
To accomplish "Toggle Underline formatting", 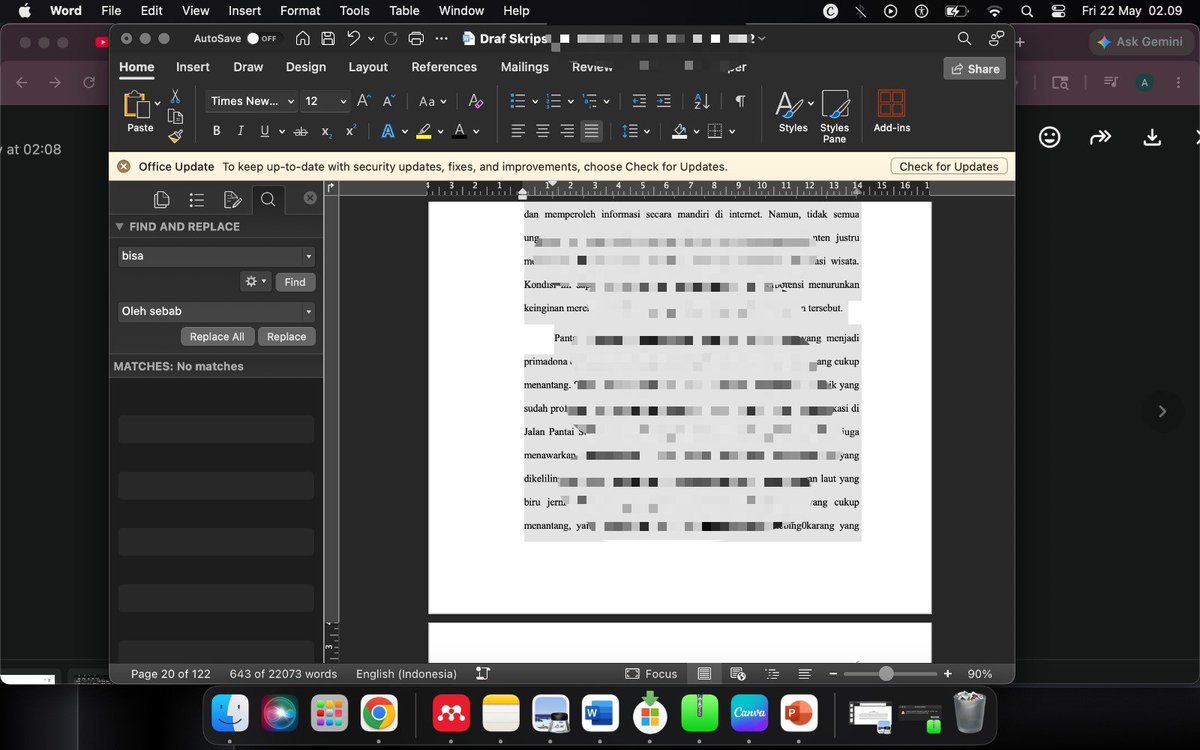I will click(x=265, y=131).
